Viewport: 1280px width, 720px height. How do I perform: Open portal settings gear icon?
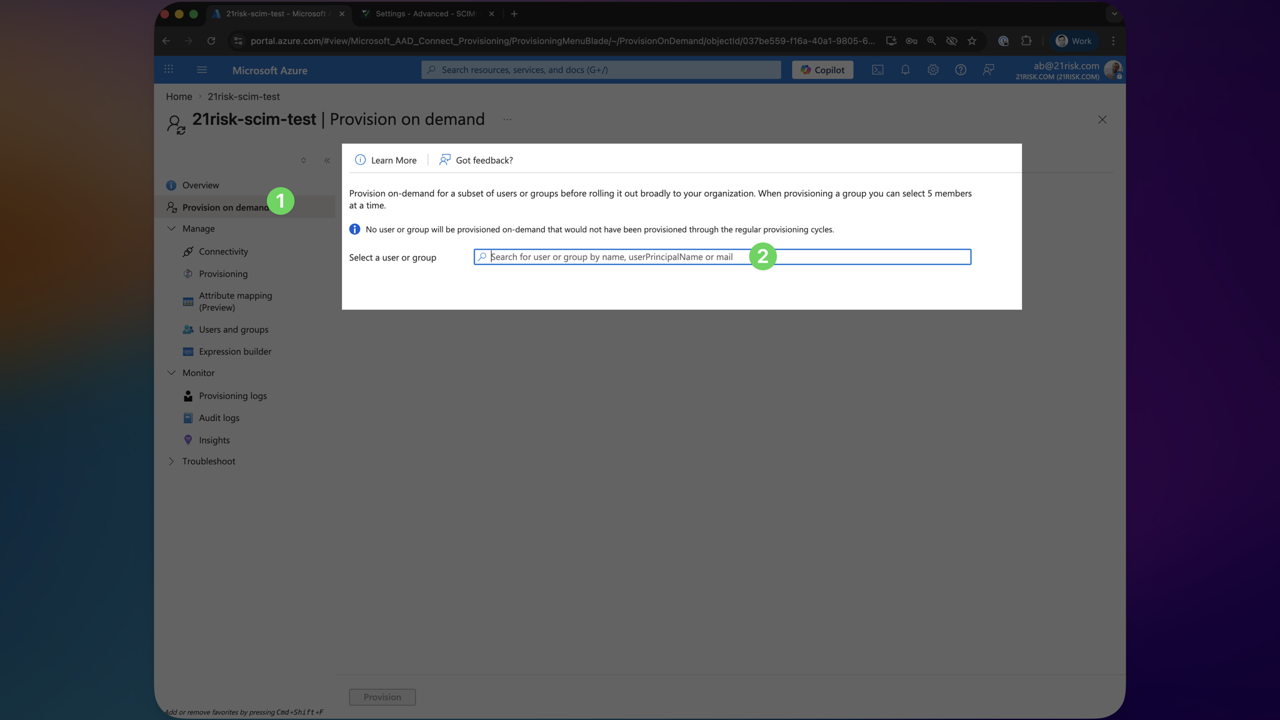933,70
